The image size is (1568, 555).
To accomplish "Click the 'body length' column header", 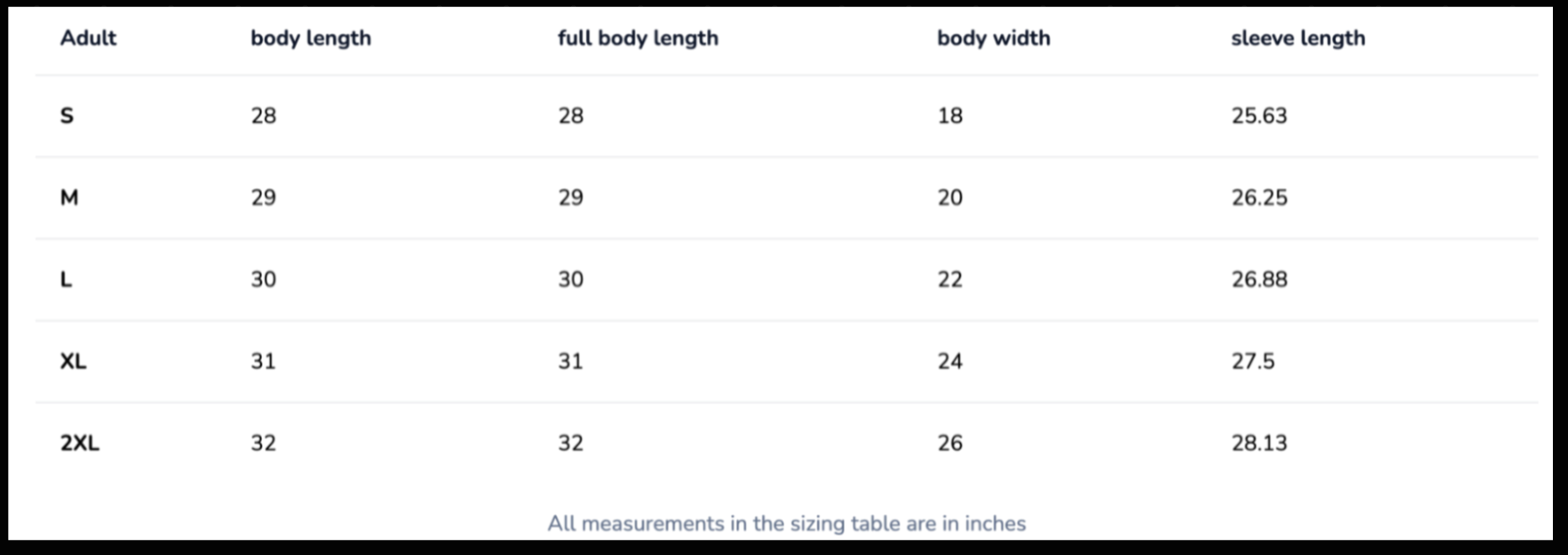I will tap(310, 38).
